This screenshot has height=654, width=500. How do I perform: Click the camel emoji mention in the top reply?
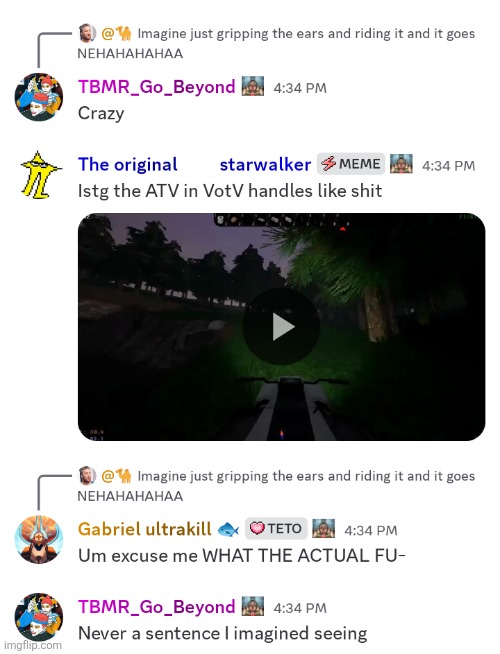[116, 33]
